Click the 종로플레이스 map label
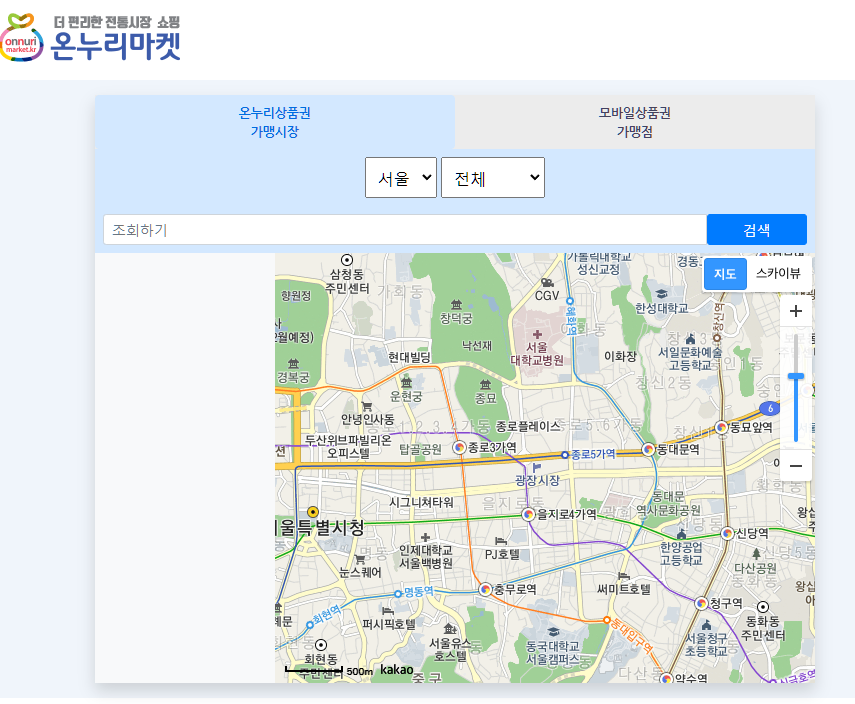The width and height of the screenshot is (855, 704). click(528, 426)
